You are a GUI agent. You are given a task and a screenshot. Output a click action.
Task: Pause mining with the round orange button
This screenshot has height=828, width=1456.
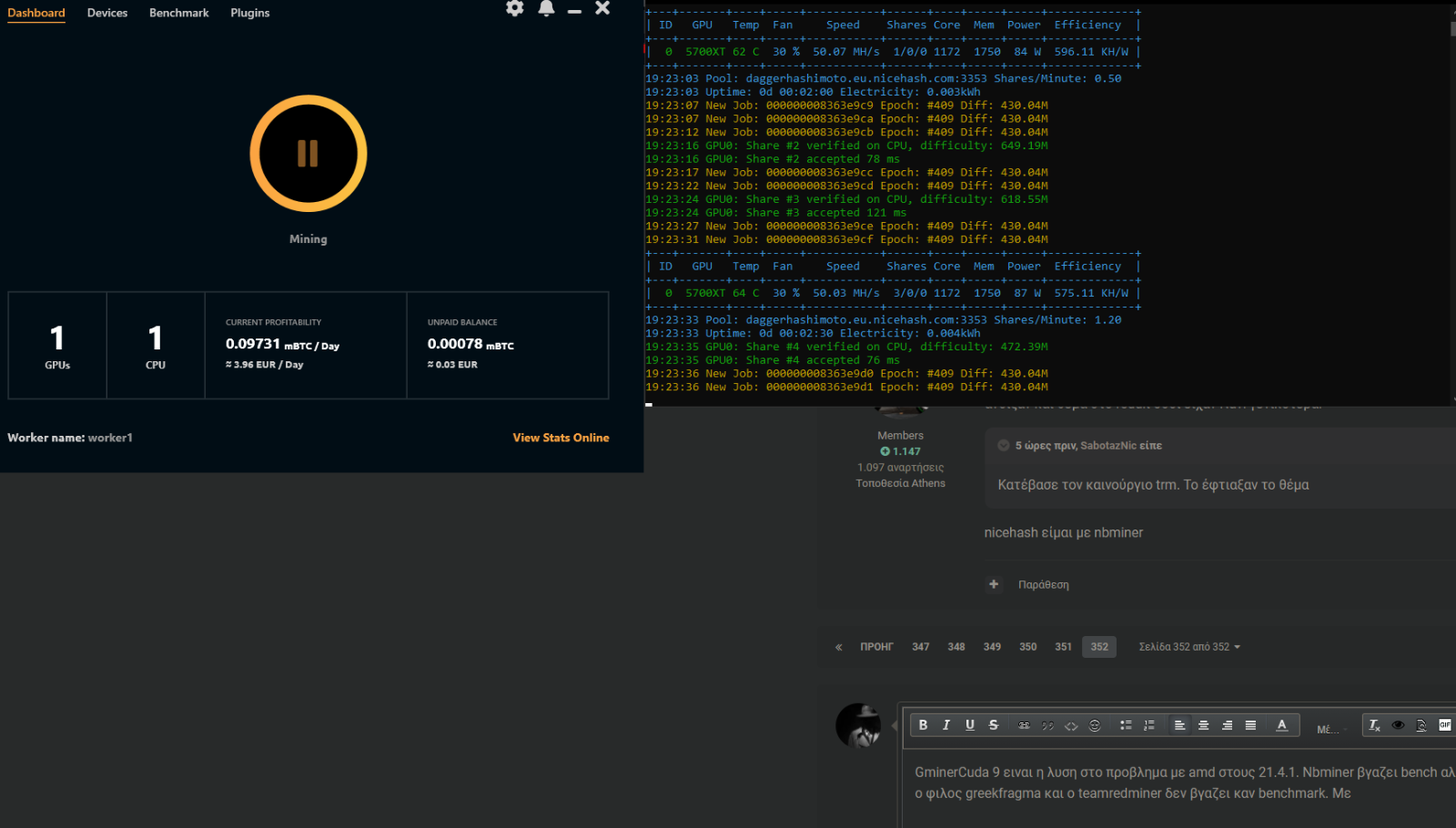[308, 154]
